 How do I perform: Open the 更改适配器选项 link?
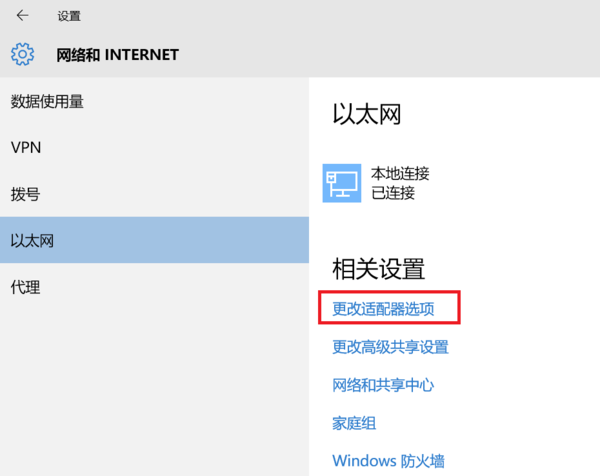(383, 309)
